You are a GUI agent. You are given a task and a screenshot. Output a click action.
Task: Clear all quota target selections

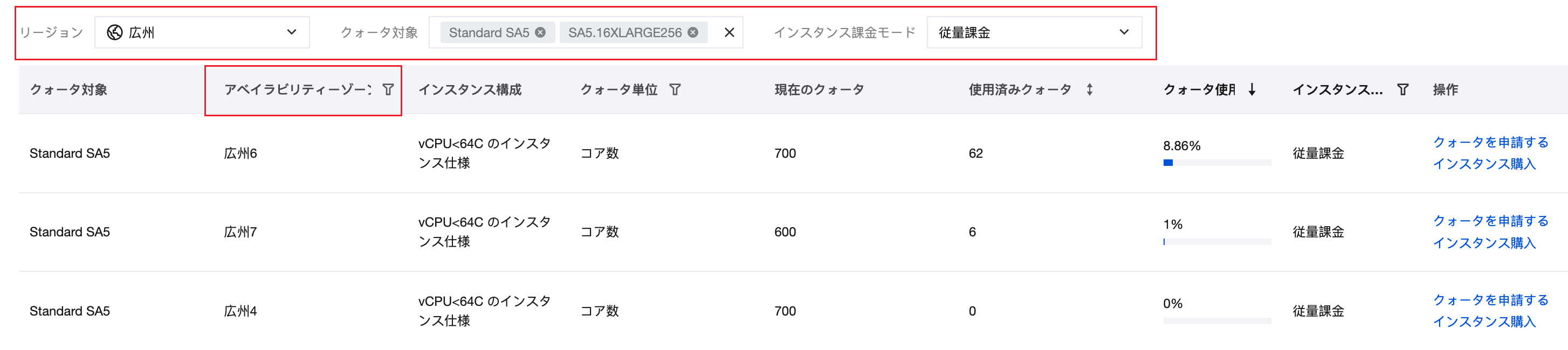728,33
